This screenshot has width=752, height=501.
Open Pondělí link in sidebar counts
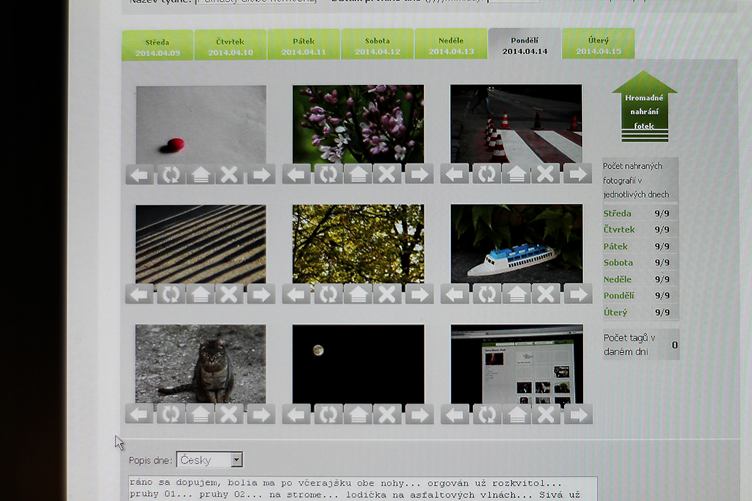pos(619,296)
